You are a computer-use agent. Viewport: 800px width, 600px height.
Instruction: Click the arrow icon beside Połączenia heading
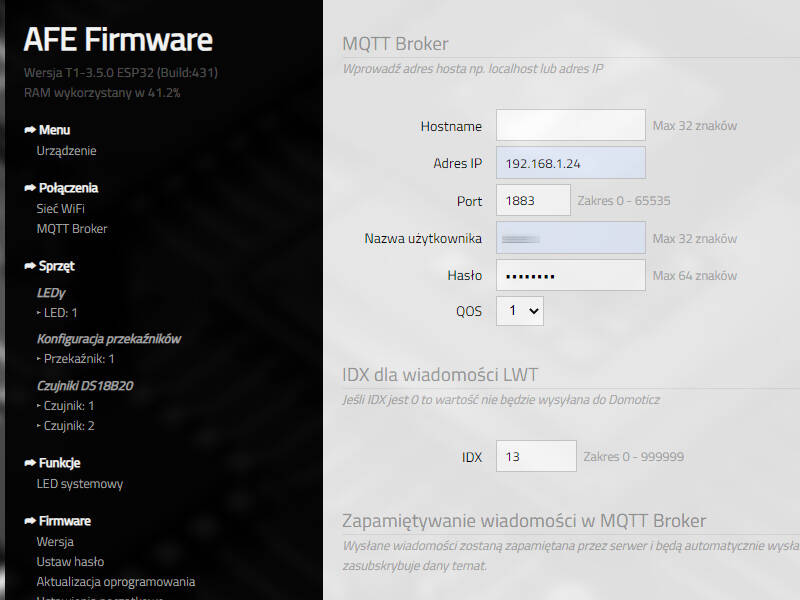[30, 188]
